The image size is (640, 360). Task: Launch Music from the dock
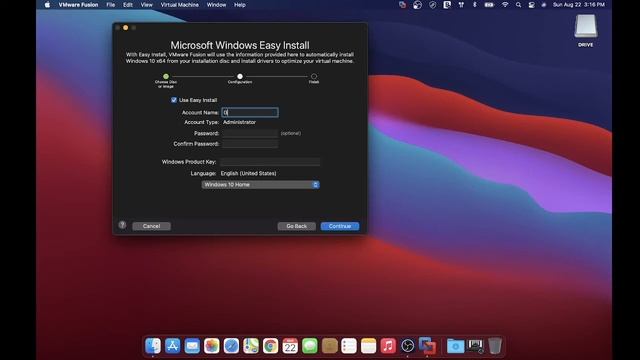pyautogui.click(x=388, y=346)
